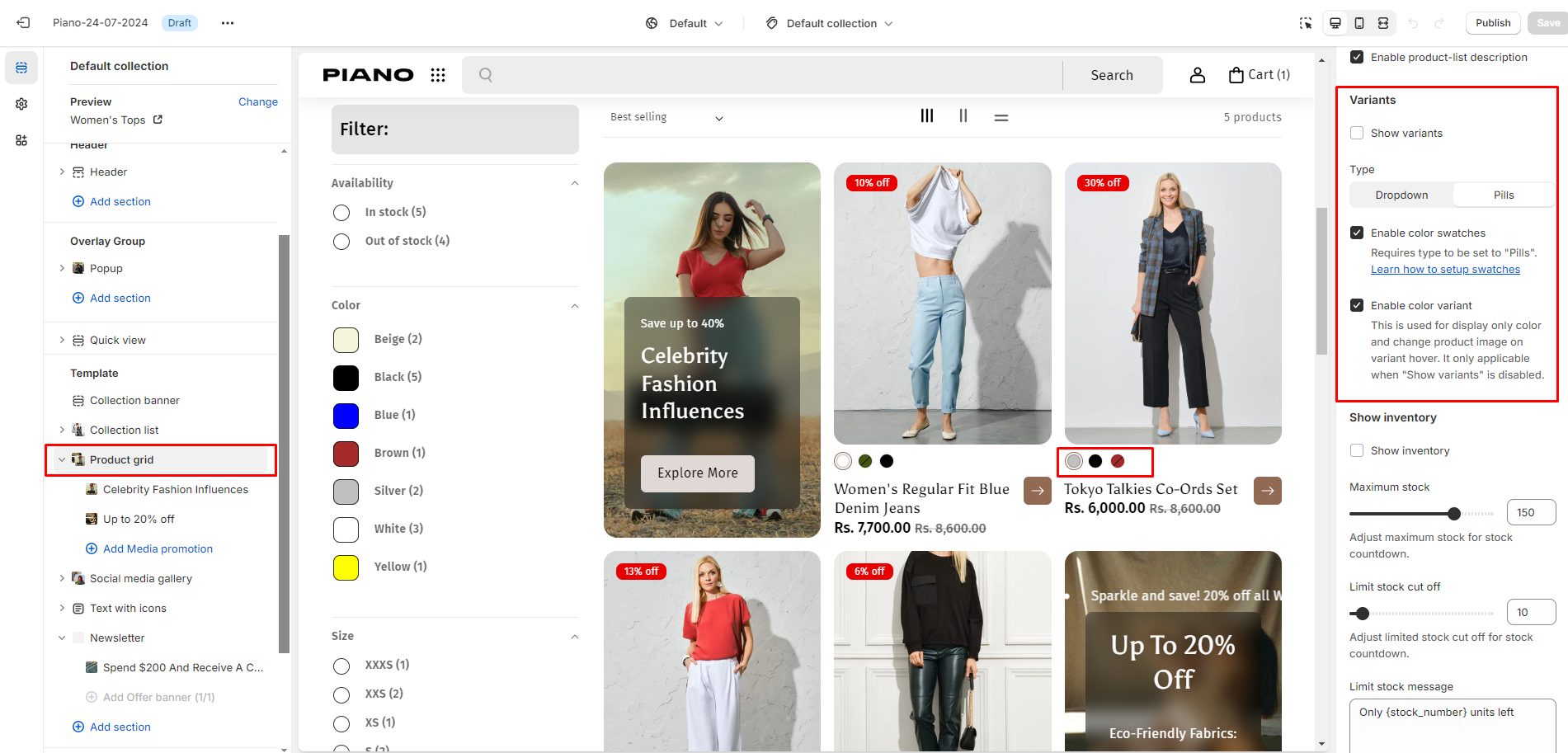Viewport: 1568px width, 753px height.
Task: Open the Default collection template dropdown
Action: click(828, 23)
